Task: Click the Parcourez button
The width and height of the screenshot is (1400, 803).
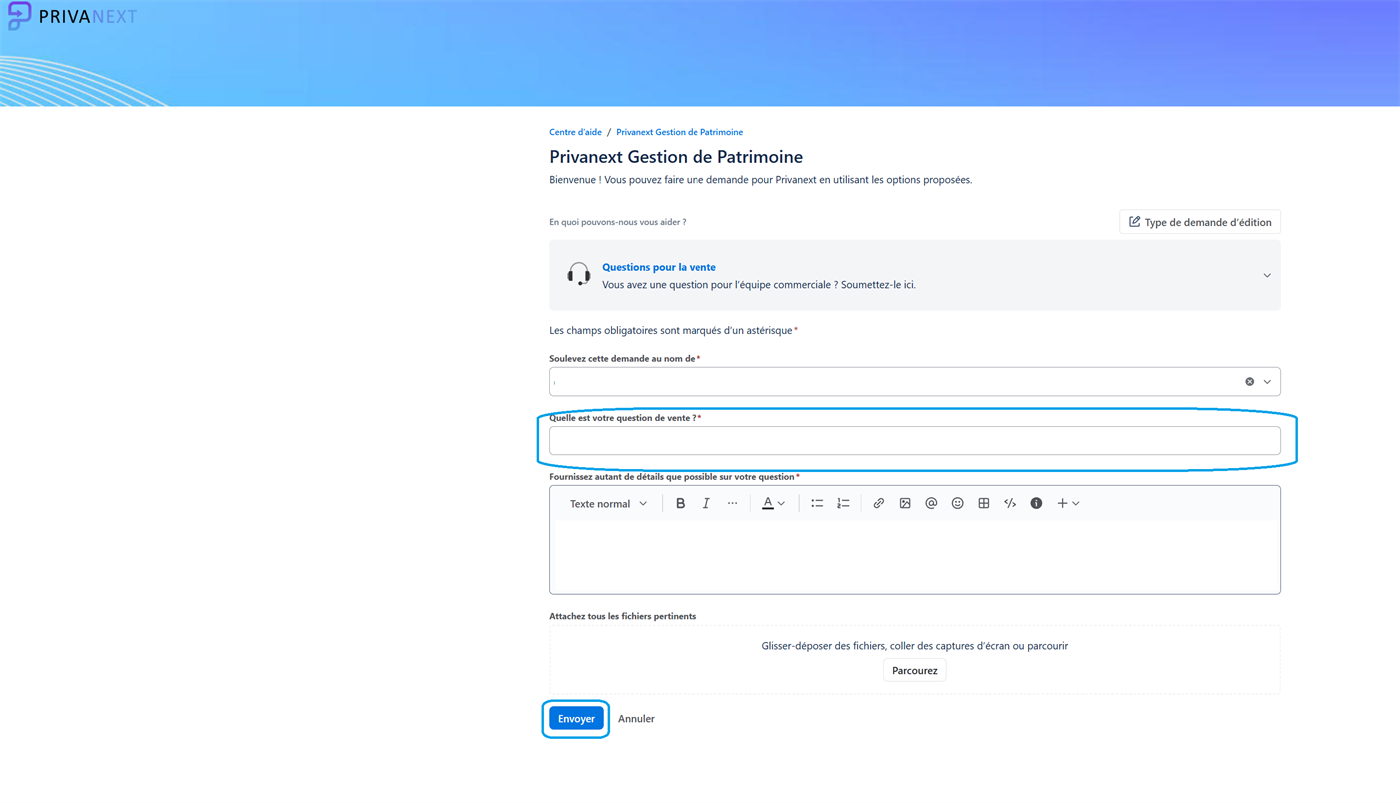Action: pyautogui.click(x=914, y=671)
